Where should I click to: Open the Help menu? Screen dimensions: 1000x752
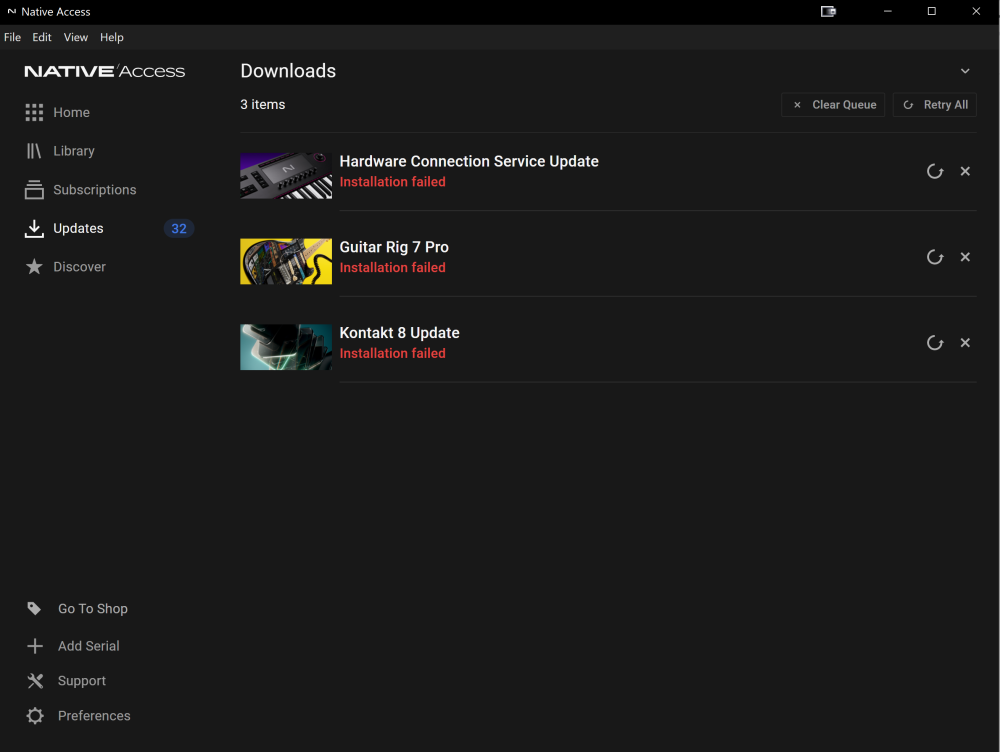(112, 37)
